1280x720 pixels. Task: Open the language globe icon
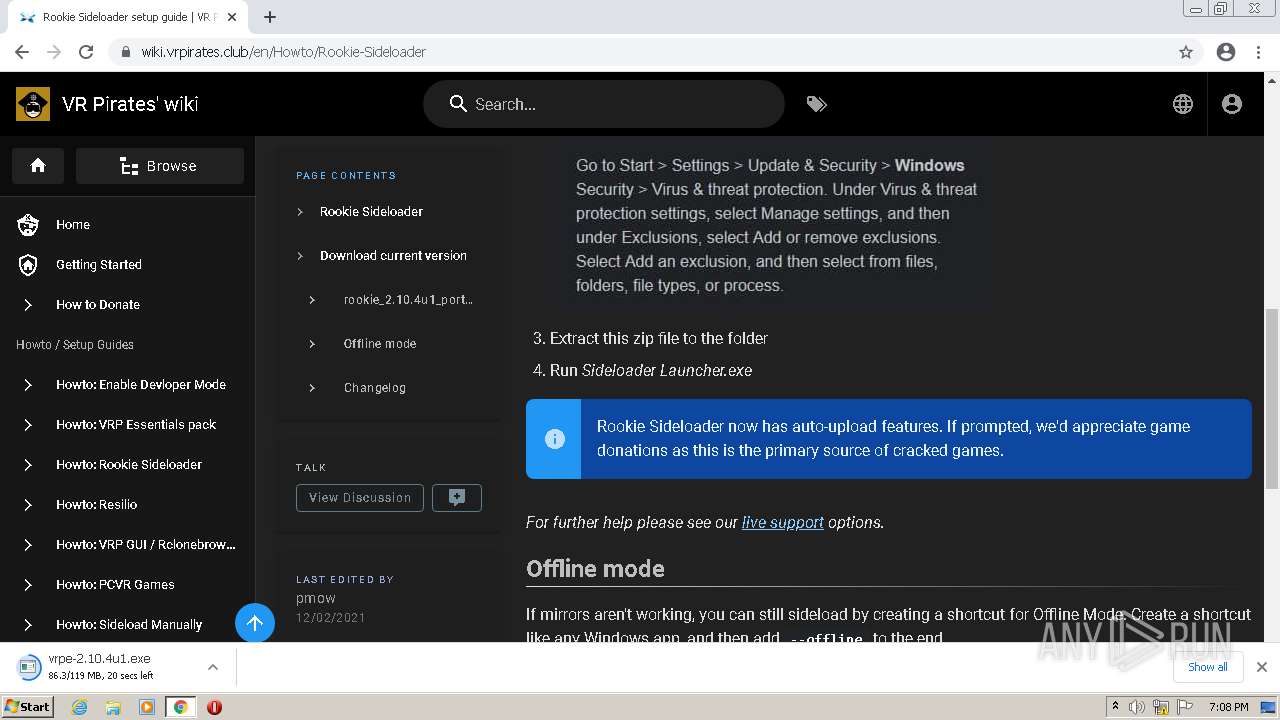point(1183,104)
